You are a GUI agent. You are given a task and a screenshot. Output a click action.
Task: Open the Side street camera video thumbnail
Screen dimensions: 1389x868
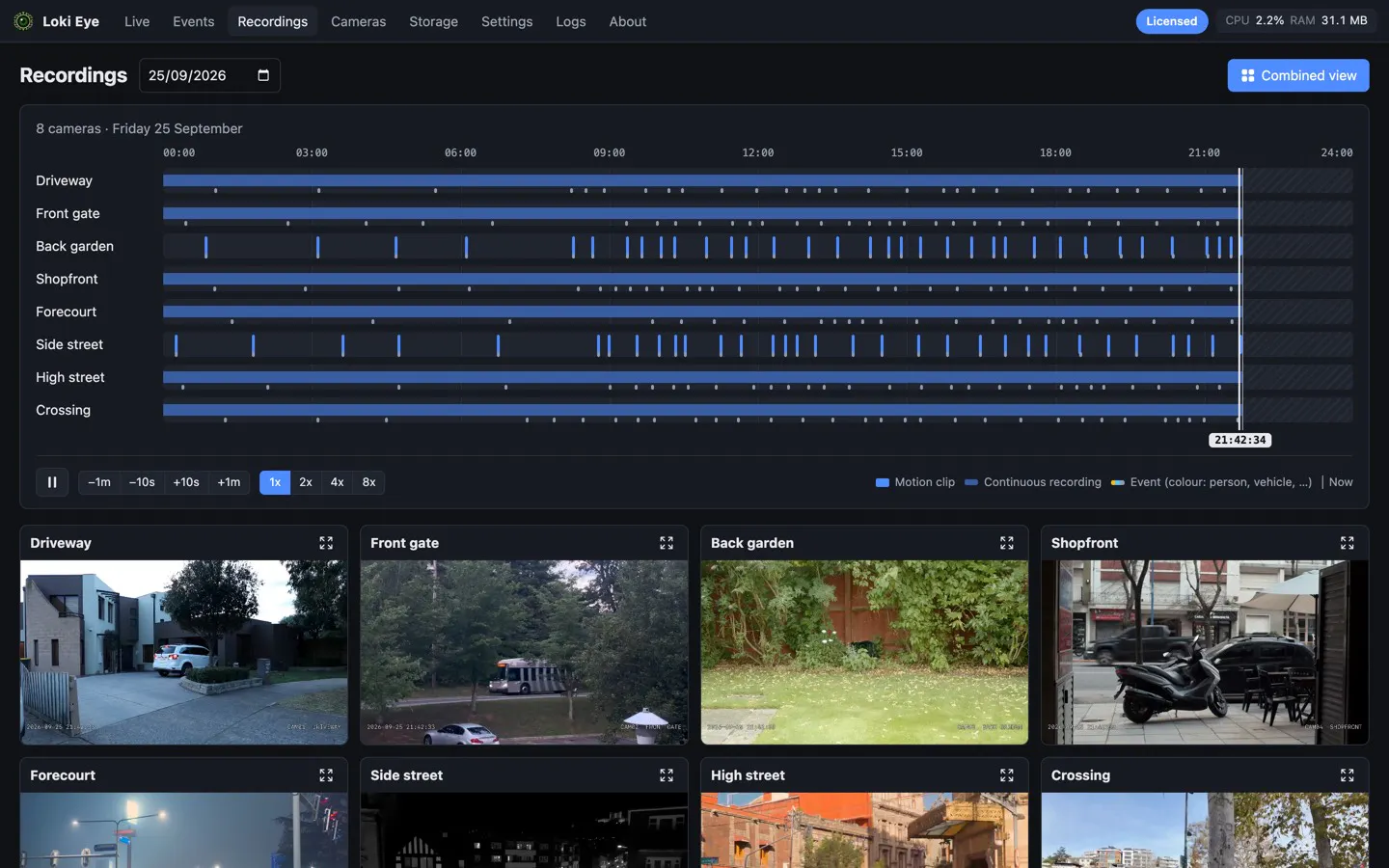[x=525, y=830]
